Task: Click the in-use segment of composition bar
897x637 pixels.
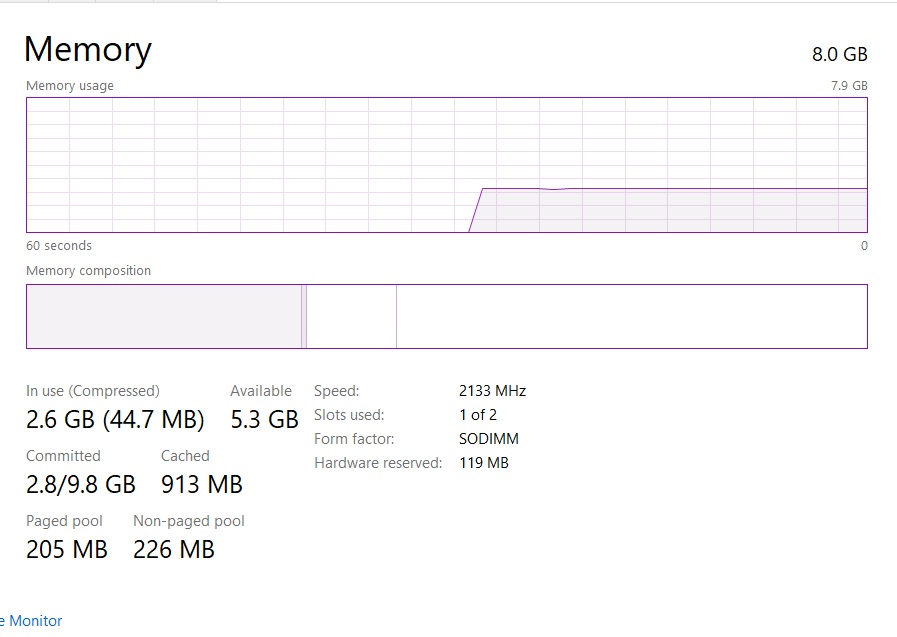Action: coord(164,316)
